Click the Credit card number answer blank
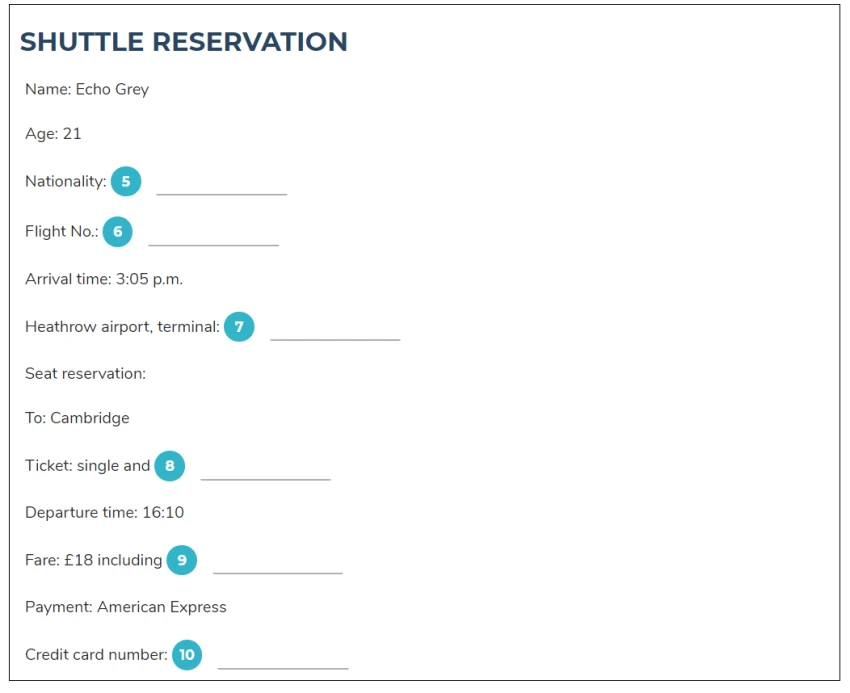 [283, 658]
